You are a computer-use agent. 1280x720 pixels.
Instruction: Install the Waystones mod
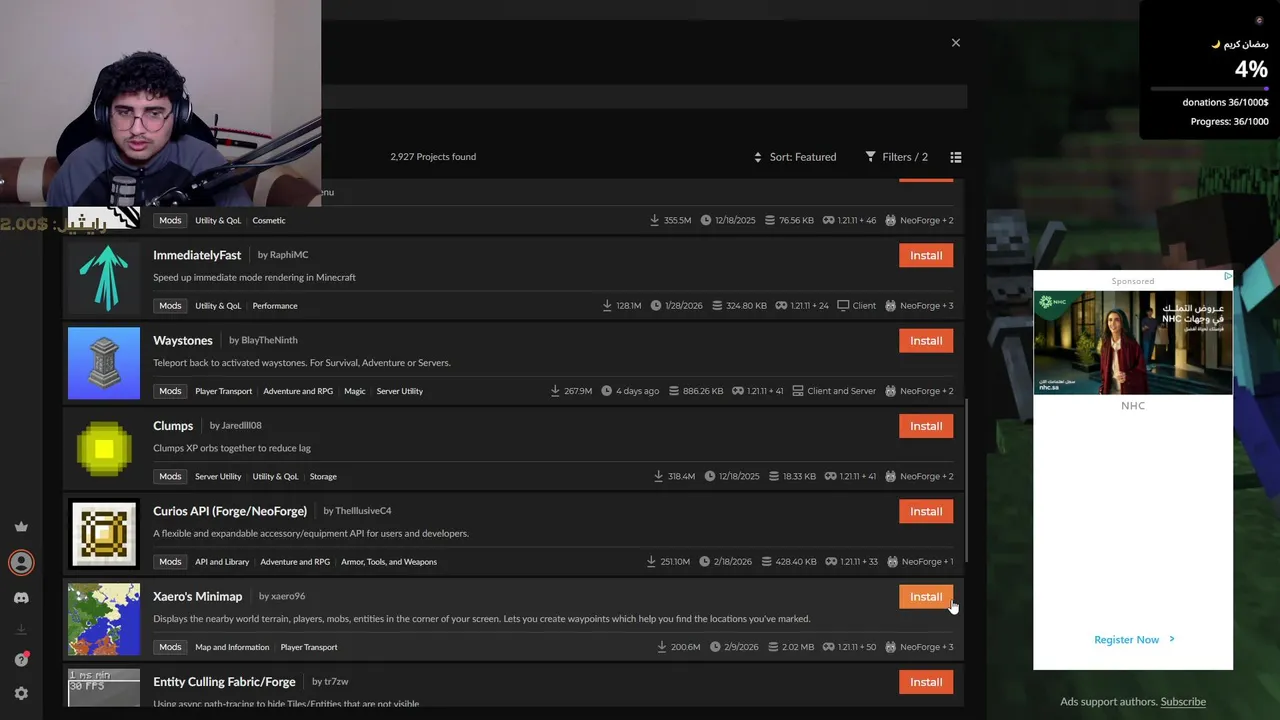(926, 341)
